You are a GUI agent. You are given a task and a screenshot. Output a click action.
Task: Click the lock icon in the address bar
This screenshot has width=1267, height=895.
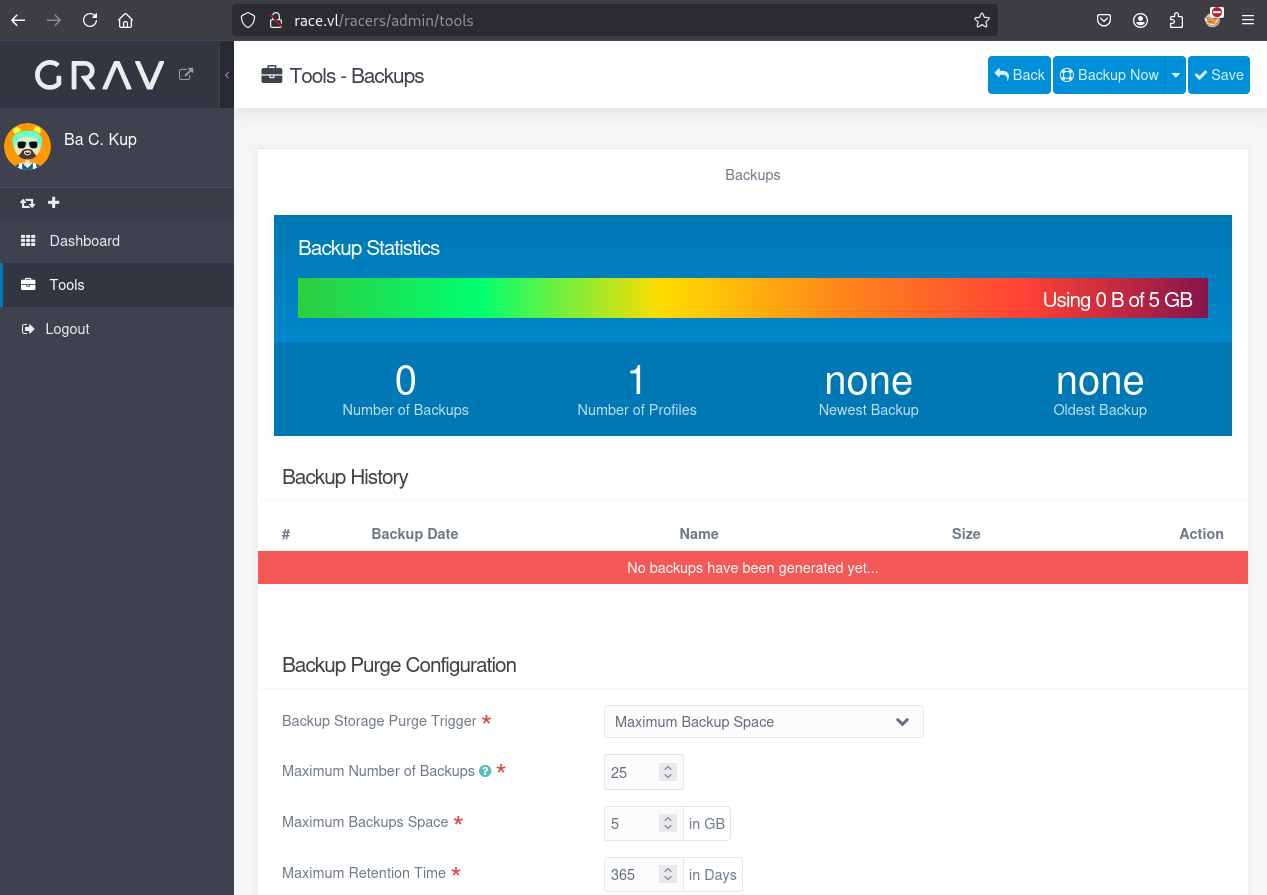tap(275, 20)
